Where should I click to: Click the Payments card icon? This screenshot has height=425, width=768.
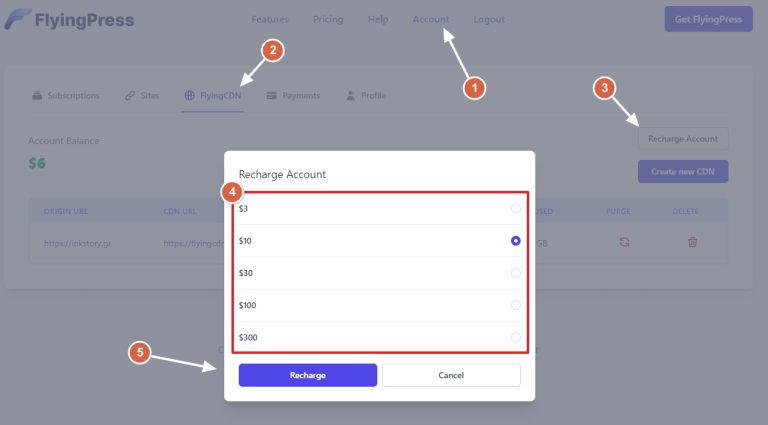[272, 96]
